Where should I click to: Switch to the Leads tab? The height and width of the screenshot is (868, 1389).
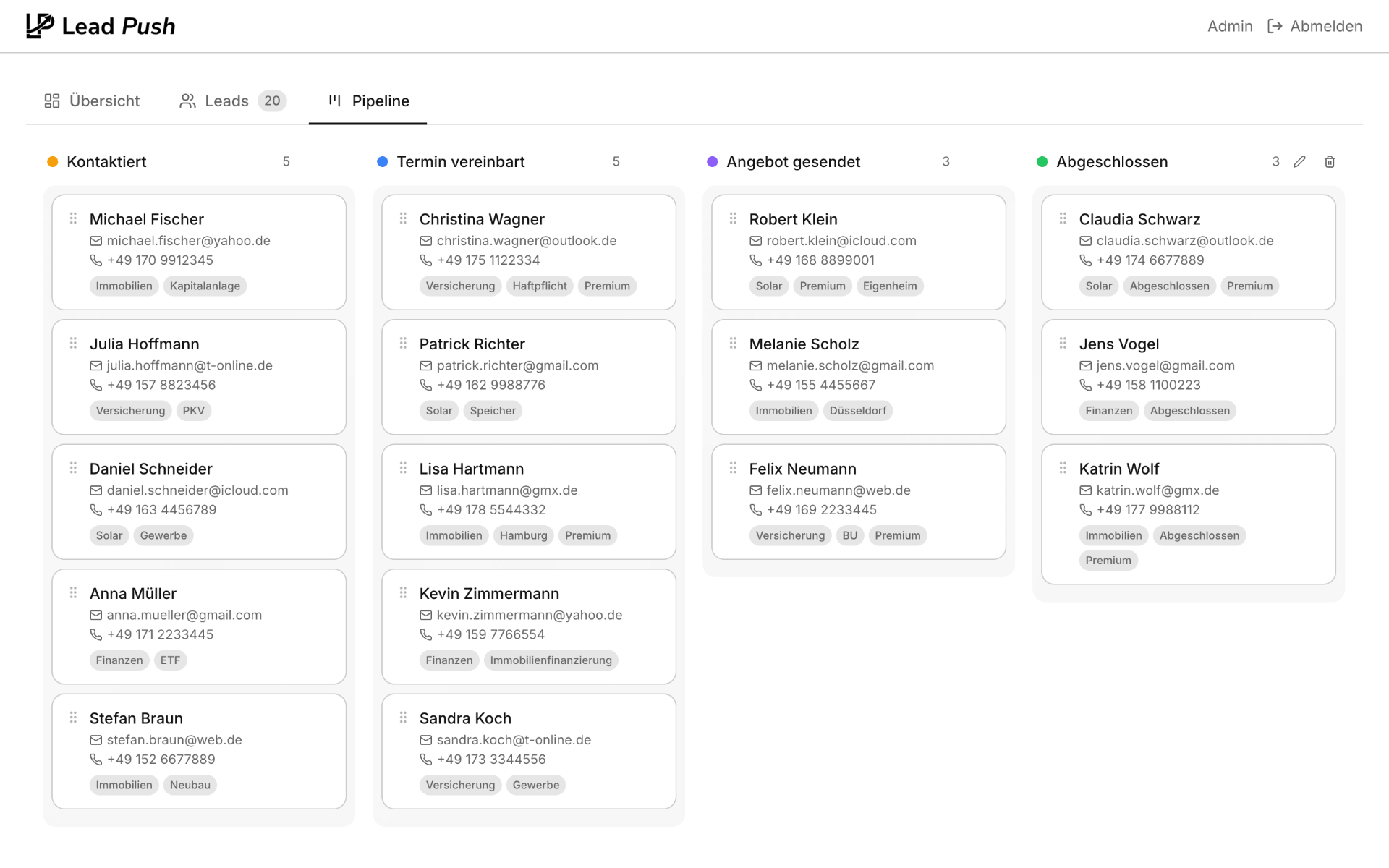coord(232,101)
